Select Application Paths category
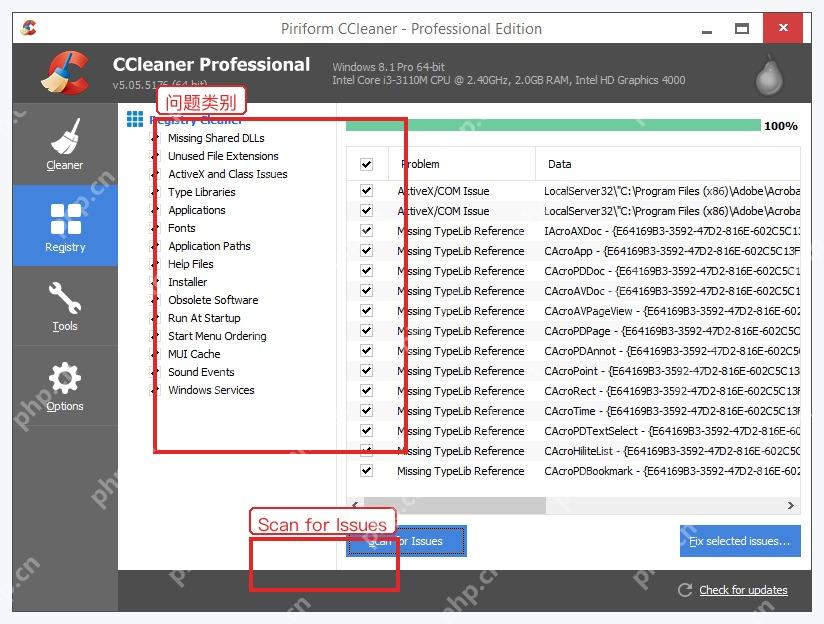 tap(209, 246)
